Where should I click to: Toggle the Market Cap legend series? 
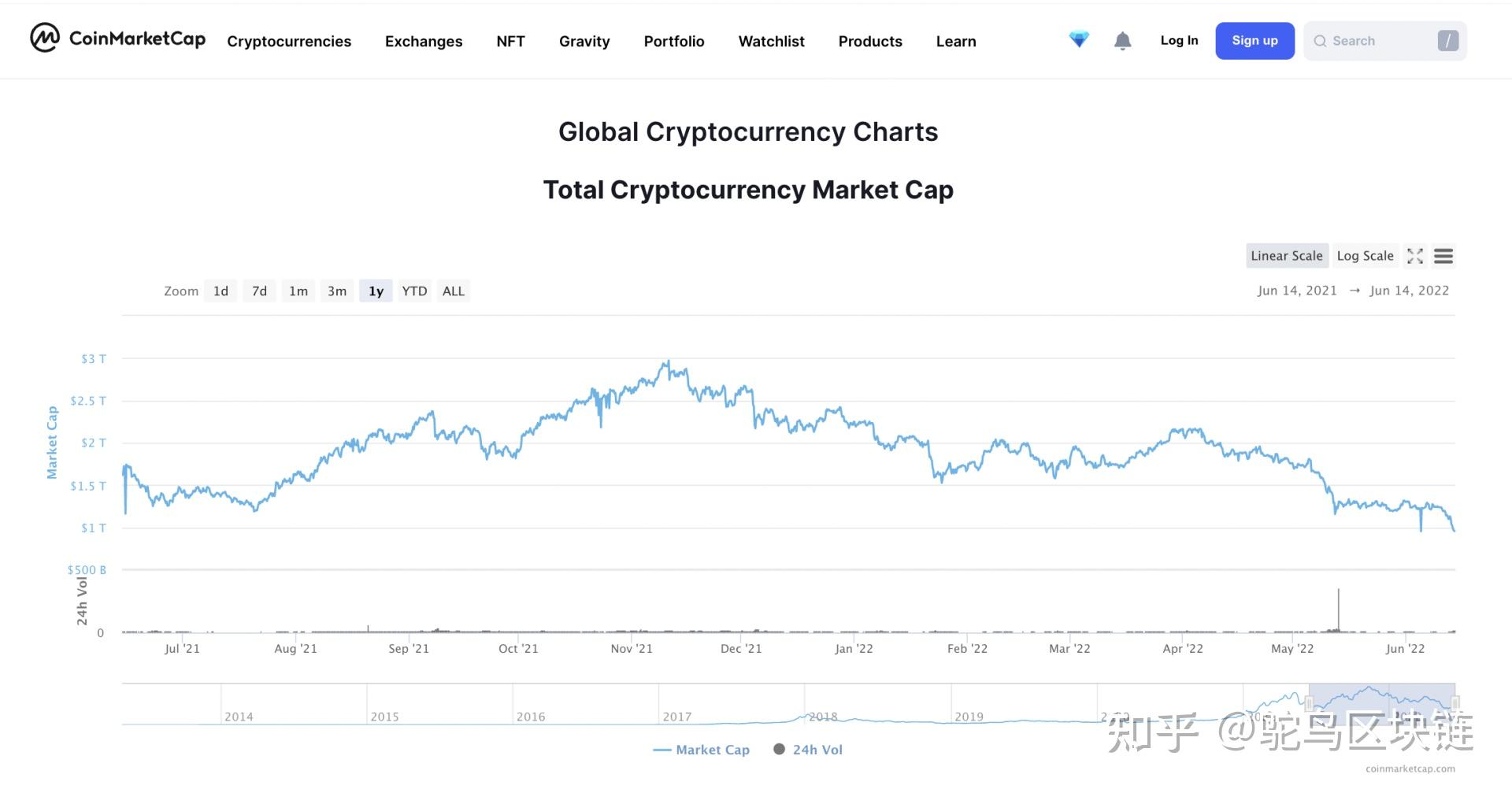[x=701, y=750]
